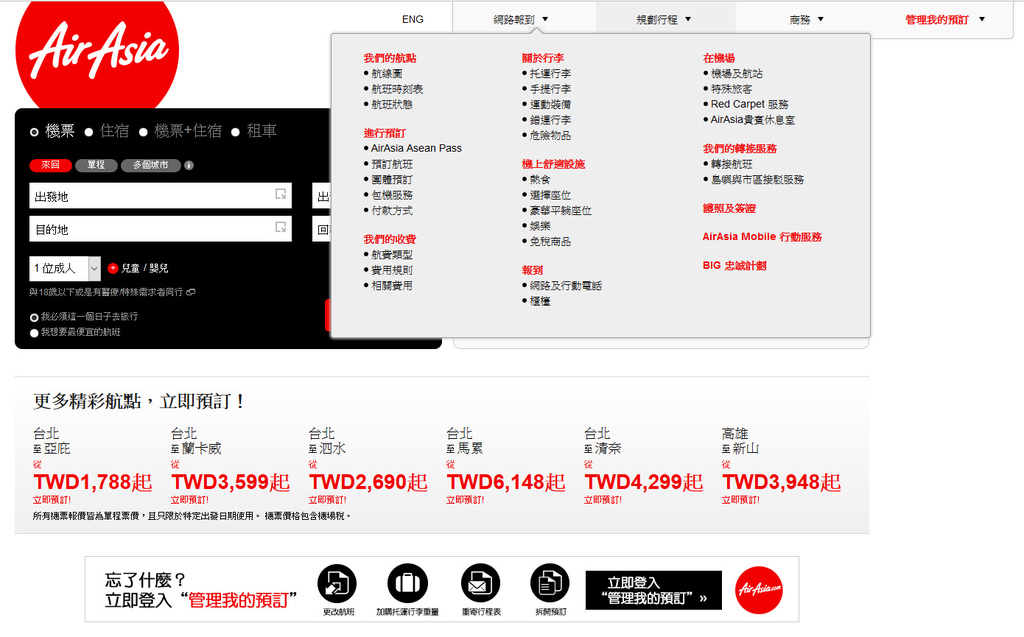The height and width of the screenshot is (637, 1024).
Task: Choose the 多個城市 multi-city toggle
Action: [x=150, y=165]
